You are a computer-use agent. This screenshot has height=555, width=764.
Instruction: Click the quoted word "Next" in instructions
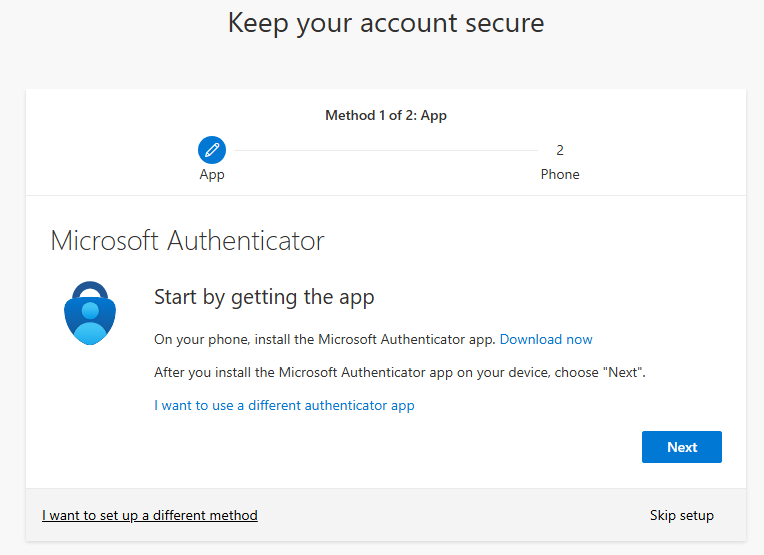[626, 372]
